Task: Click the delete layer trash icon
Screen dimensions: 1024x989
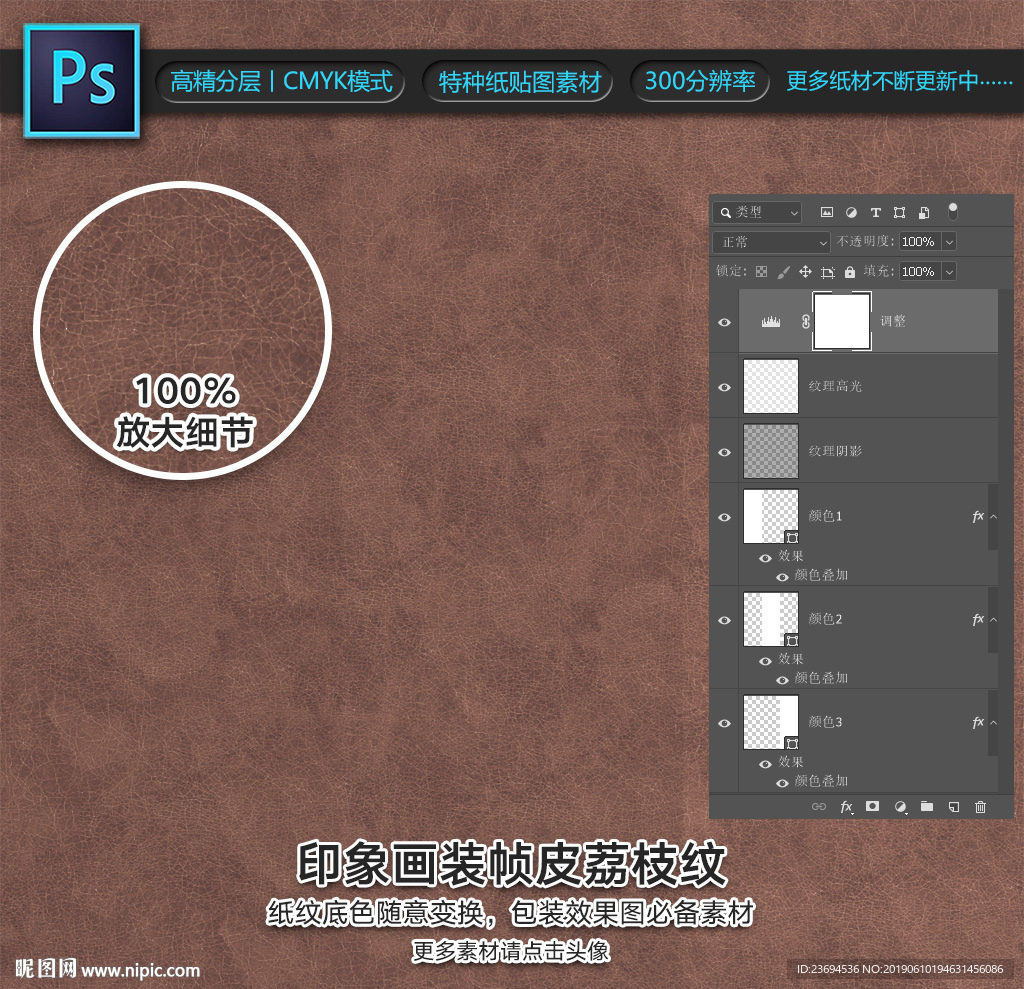Action: (980, 807)
